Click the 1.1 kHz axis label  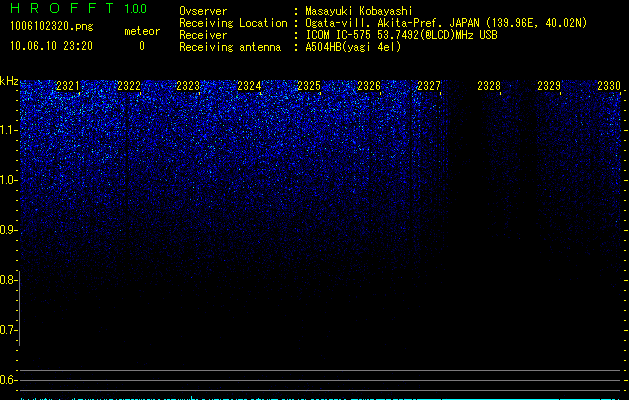click(x=9, y=131)
